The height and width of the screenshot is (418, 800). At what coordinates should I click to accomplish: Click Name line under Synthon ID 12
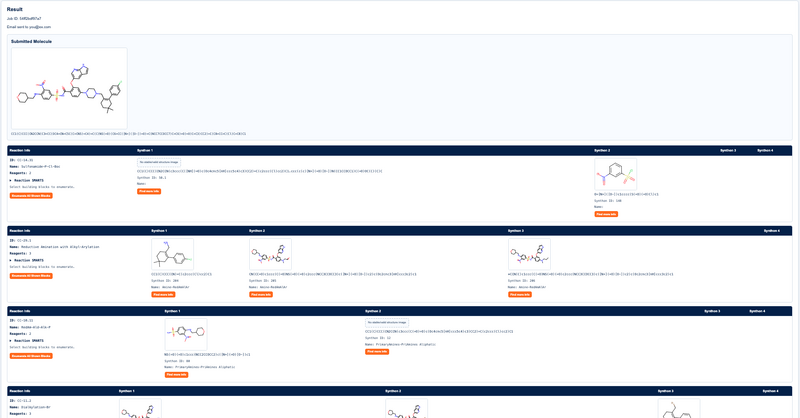tap(401, 345)
